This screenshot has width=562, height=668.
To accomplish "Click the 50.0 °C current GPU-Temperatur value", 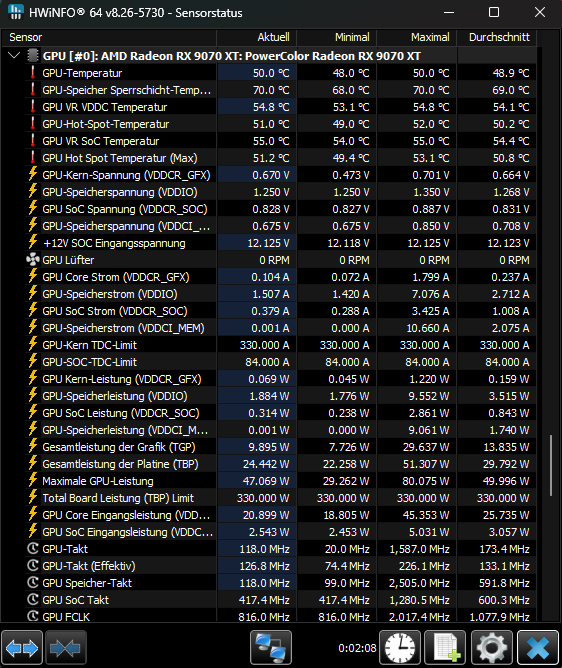I will [271, 73].
